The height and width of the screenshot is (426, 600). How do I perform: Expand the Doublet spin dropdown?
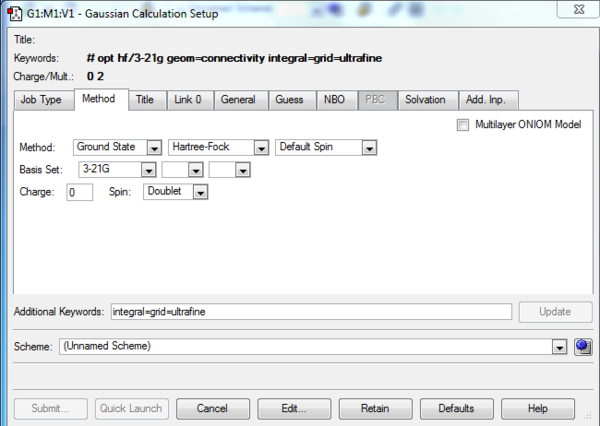176,192
